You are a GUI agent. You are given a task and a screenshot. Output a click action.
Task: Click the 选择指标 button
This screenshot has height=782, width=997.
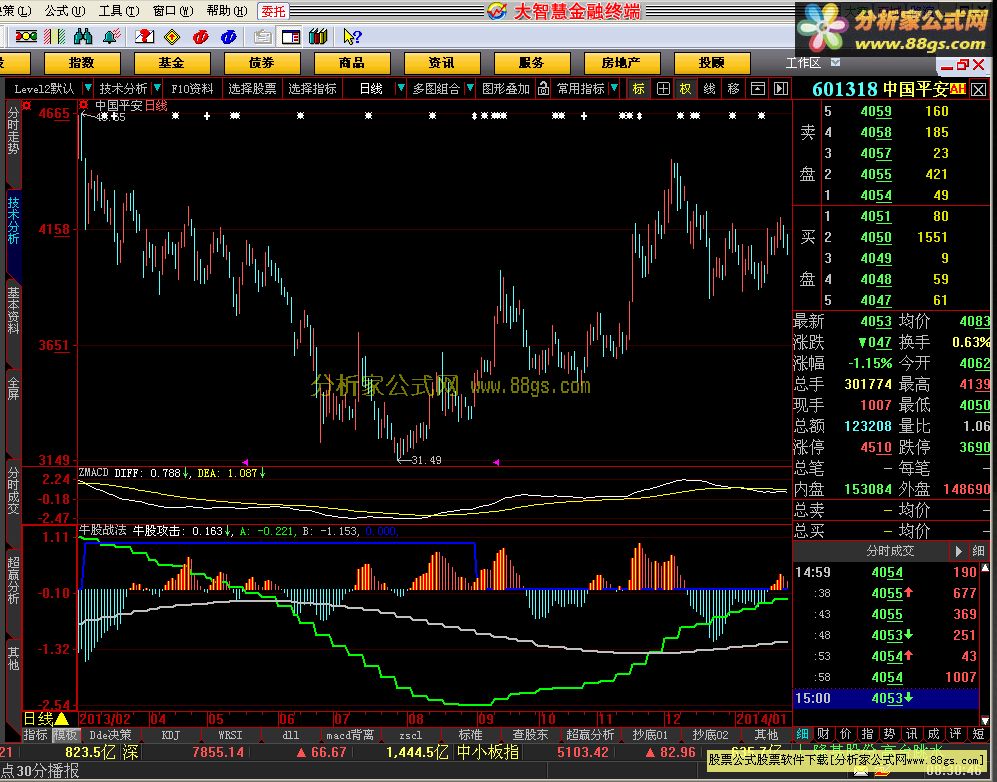pos(312,88)
